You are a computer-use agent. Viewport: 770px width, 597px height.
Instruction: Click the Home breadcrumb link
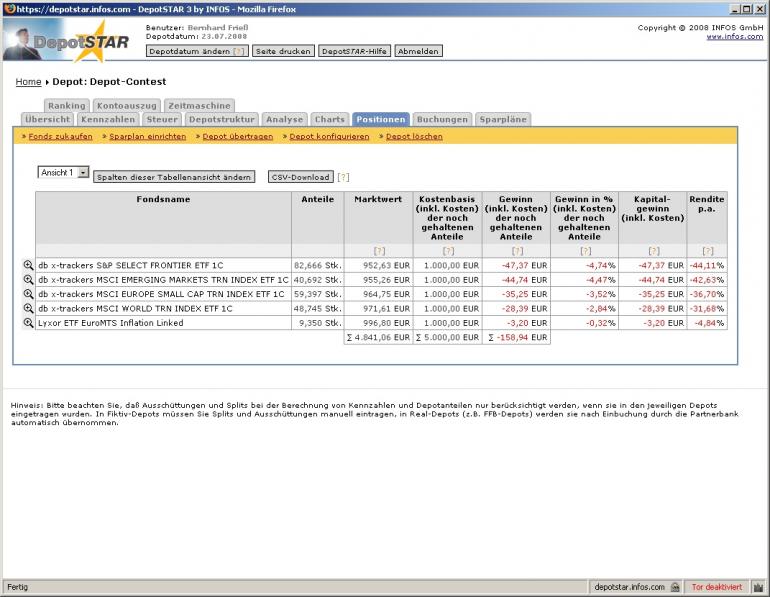(28, 82)
